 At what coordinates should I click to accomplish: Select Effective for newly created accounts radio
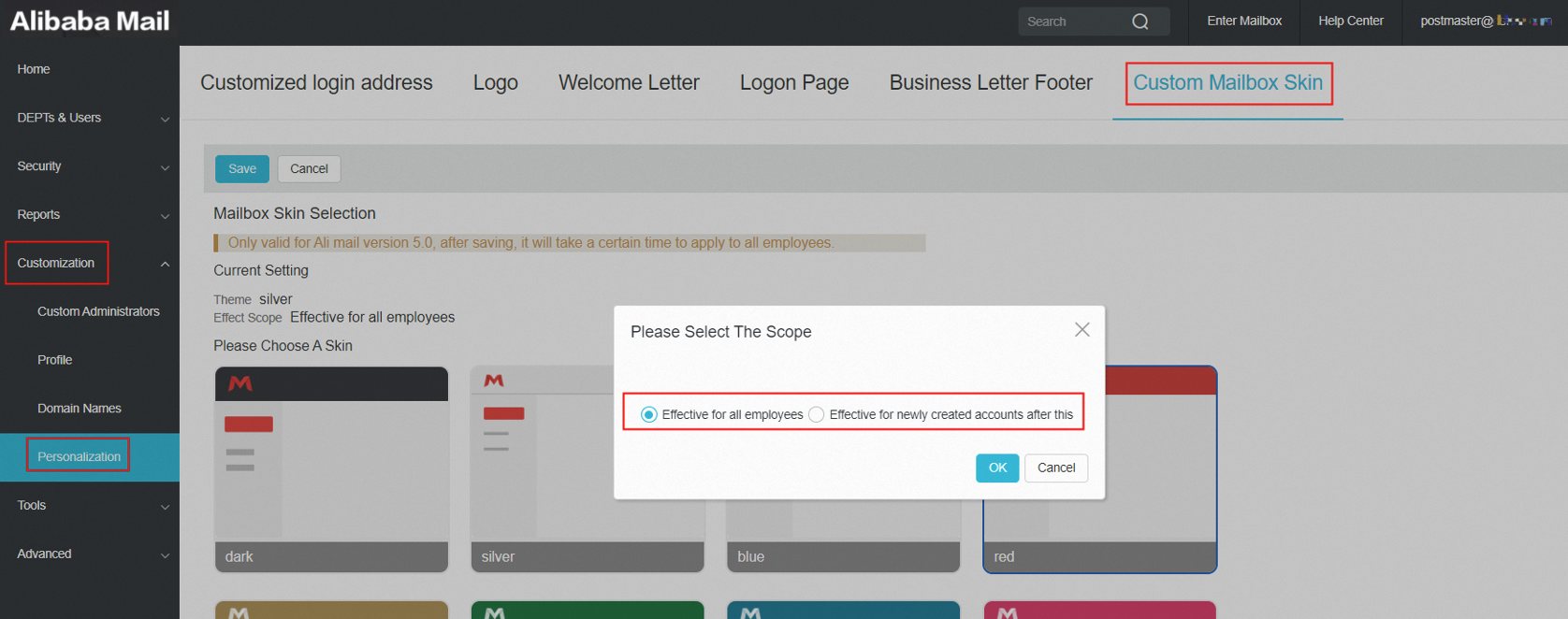coord(817,414)
